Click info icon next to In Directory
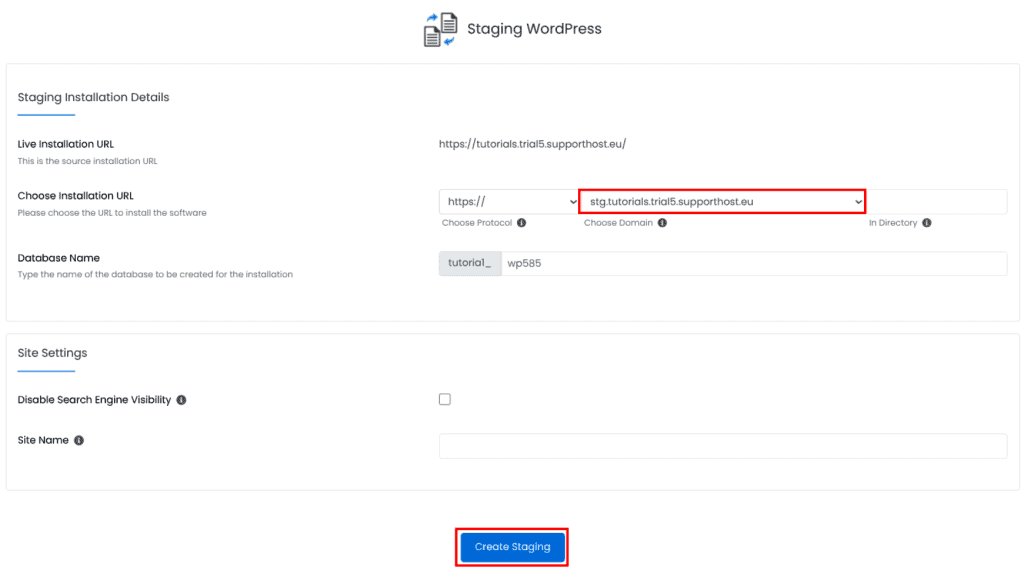1024x570 pixels. pos(927,223)
